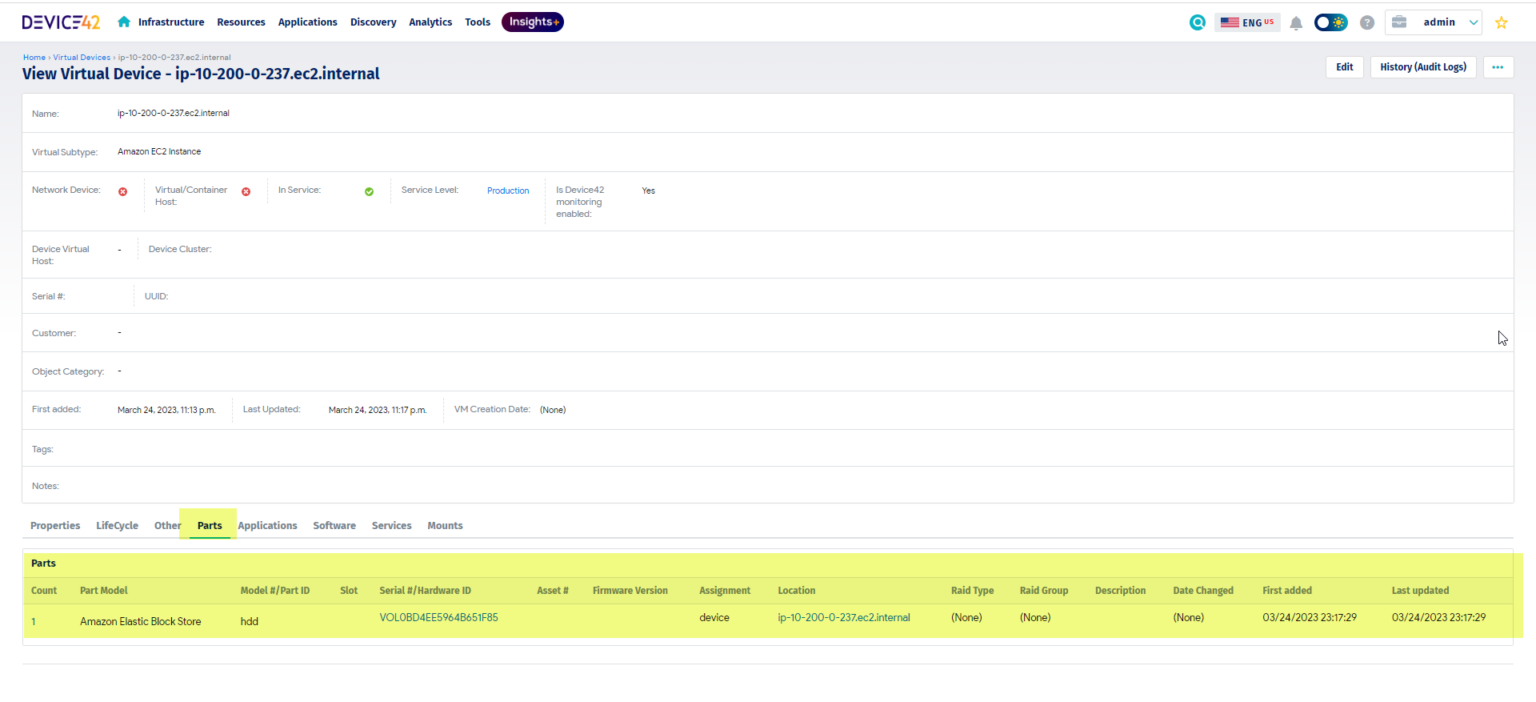This screenshot has width=1536, height=702.
Task: Click the green In Service checkmark indicator
Action: (369, 191)
